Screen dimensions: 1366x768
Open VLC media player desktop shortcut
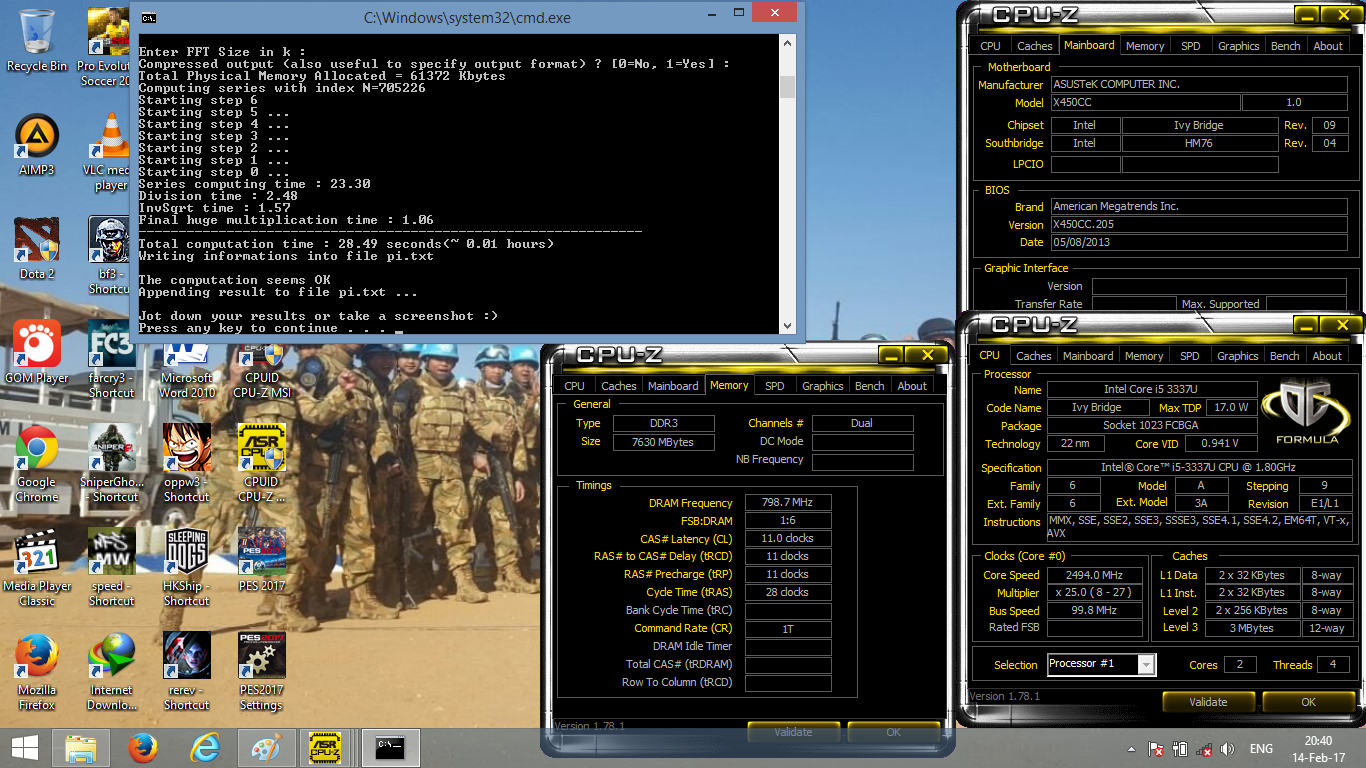[111, 152]
